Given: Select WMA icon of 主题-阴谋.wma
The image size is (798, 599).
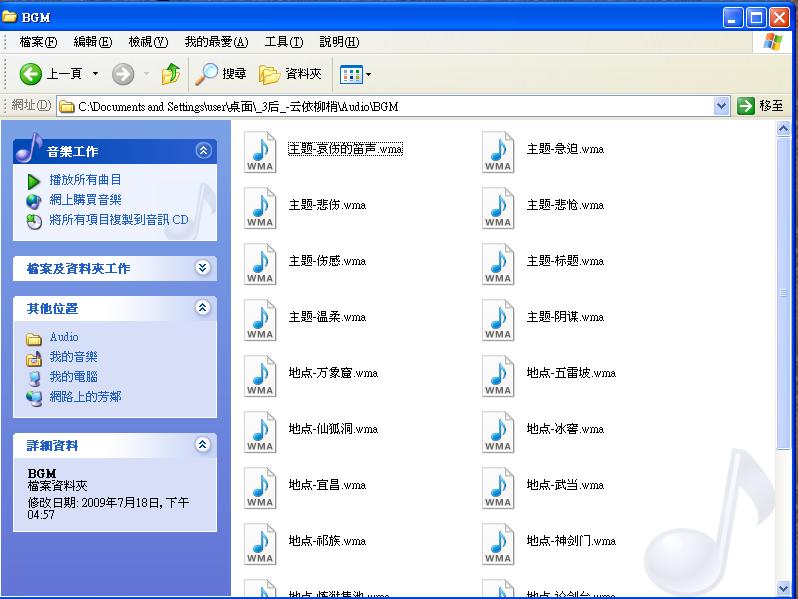Looking at the screenshot, I should click(498, 320).
